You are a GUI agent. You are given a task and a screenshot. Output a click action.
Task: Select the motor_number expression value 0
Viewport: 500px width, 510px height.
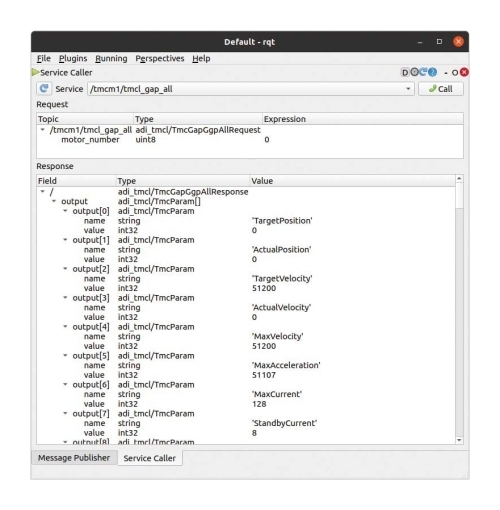click(x=267, y=140)
